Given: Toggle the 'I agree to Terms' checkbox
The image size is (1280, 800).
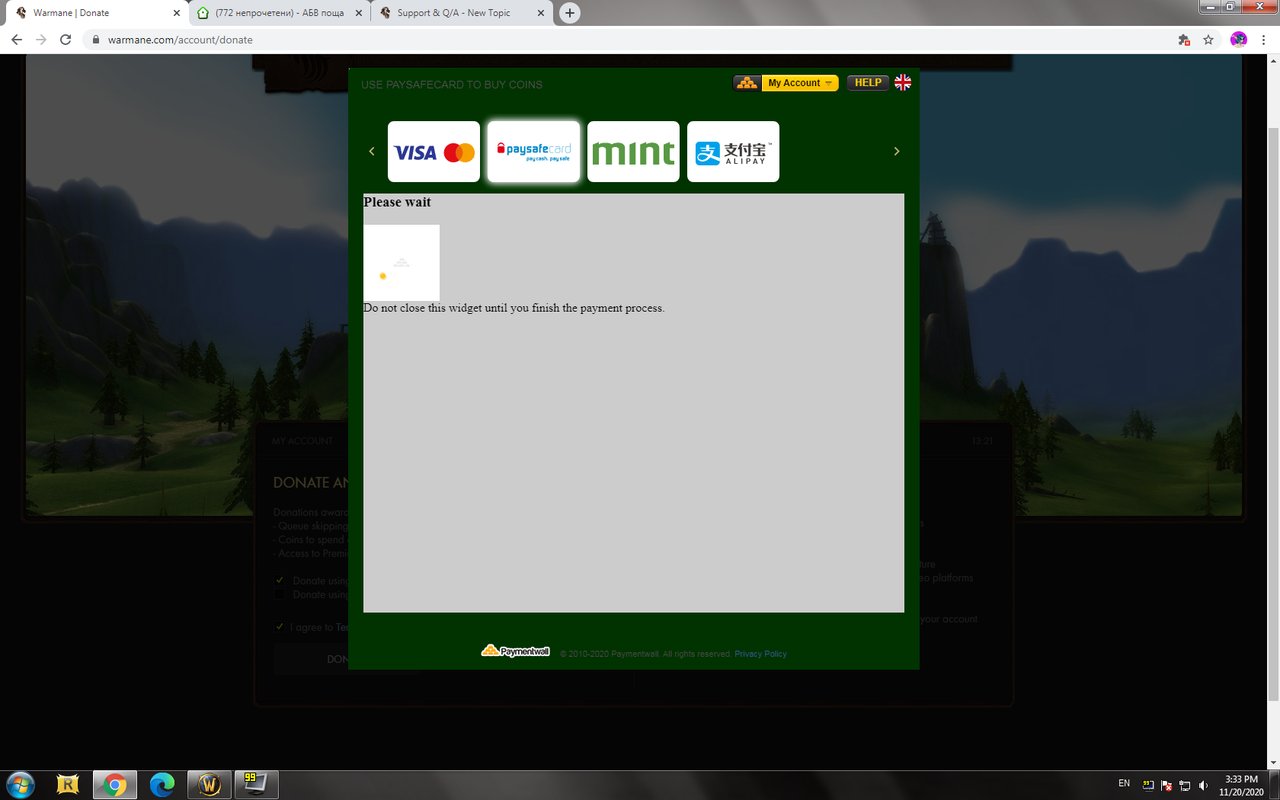Looking at the screenshot, I should [x=280, y=627].
